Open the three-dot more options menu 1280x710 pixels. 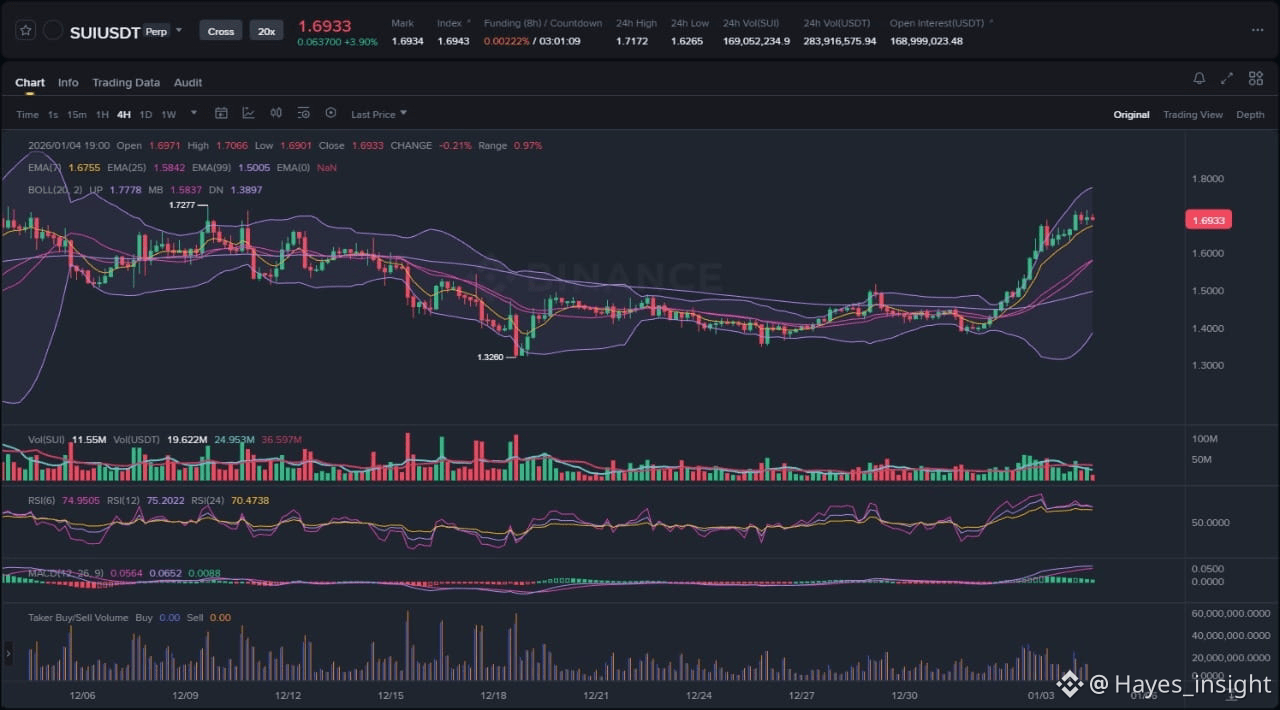pyautogui.click(x=1257, y=31)
